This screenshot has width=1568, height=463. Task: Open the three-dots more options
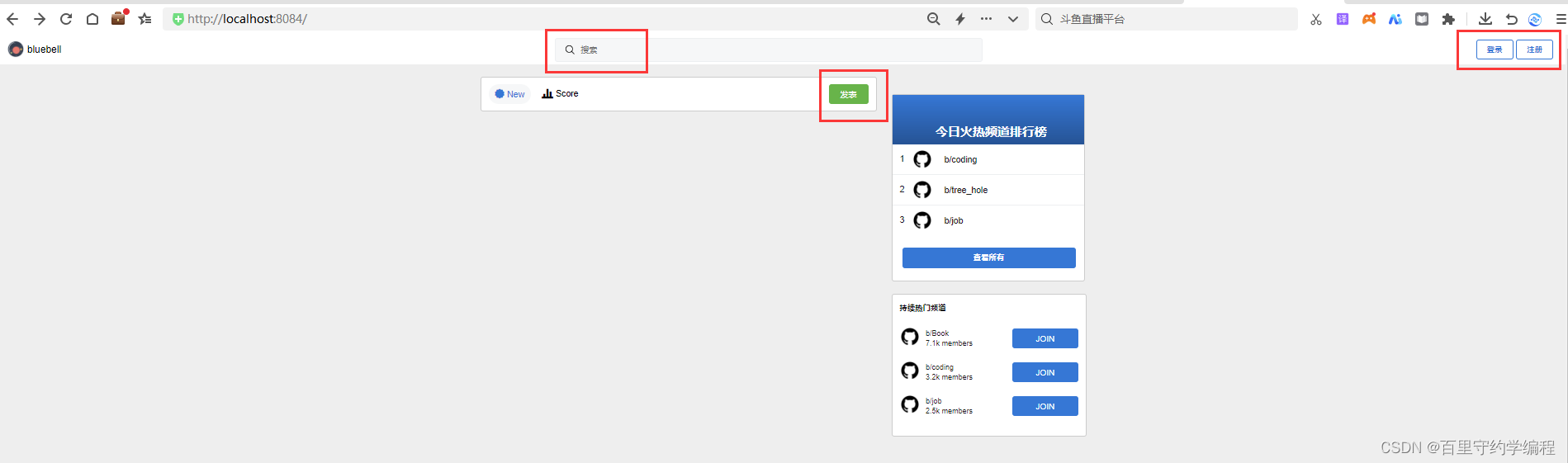[x=986, y=19]
